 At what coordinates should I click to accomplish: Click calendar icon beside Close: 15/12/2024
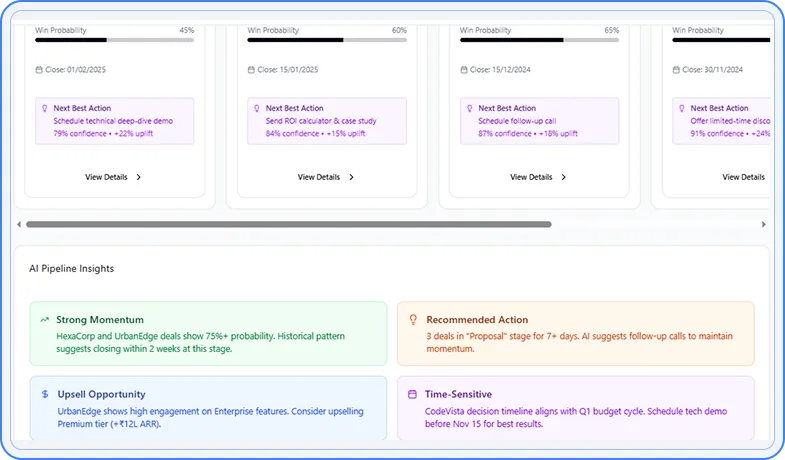tap(464, 70)
